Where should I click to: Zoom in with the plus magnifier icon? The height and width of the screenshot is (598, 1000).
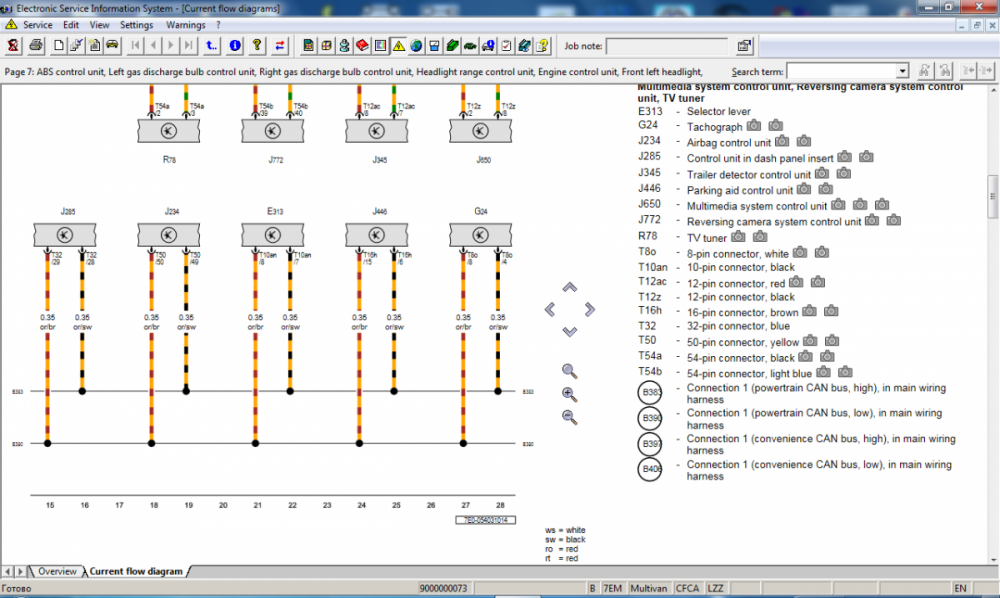(570, 394)
